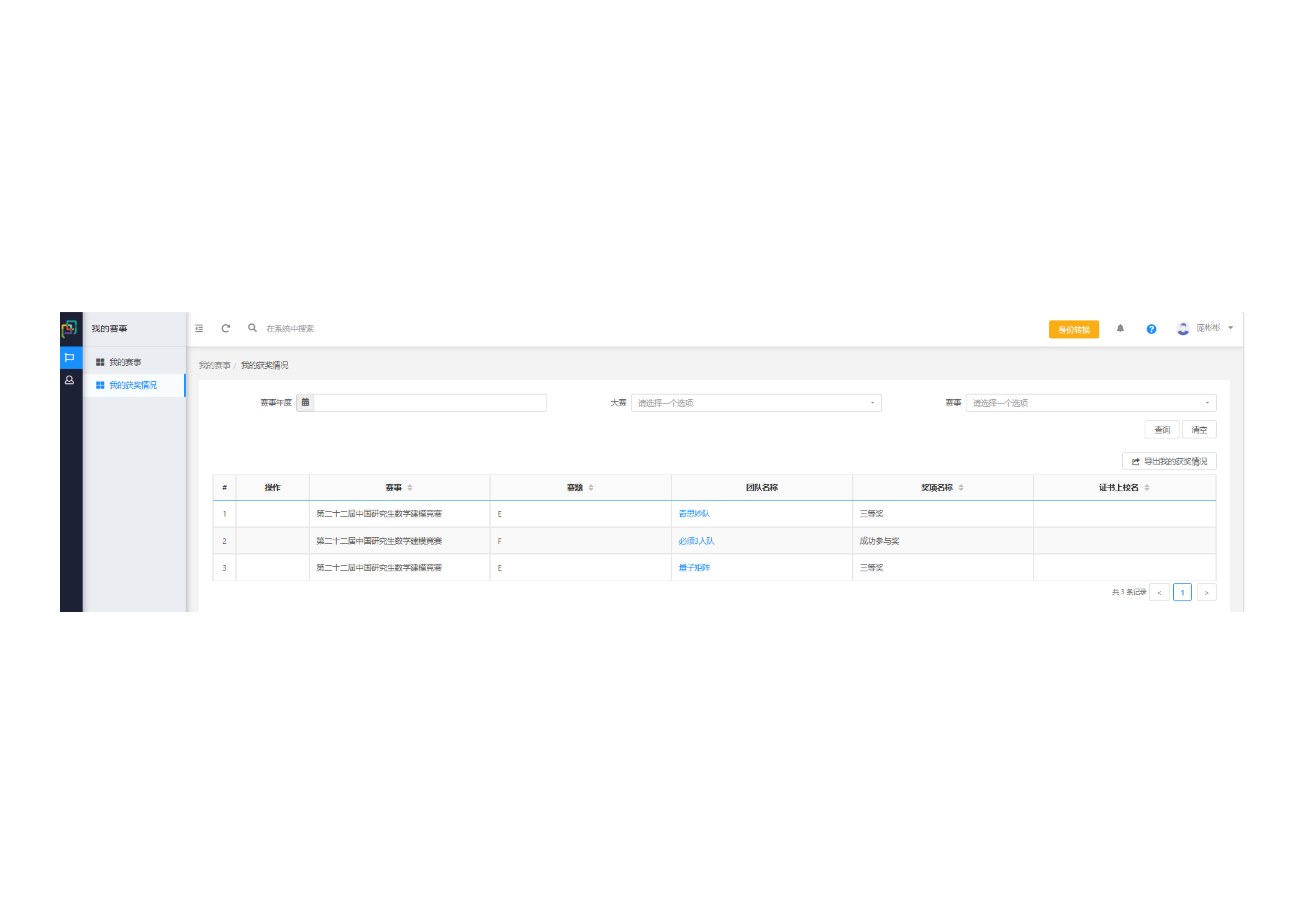Click the 查询 button

click(1162, 430)
